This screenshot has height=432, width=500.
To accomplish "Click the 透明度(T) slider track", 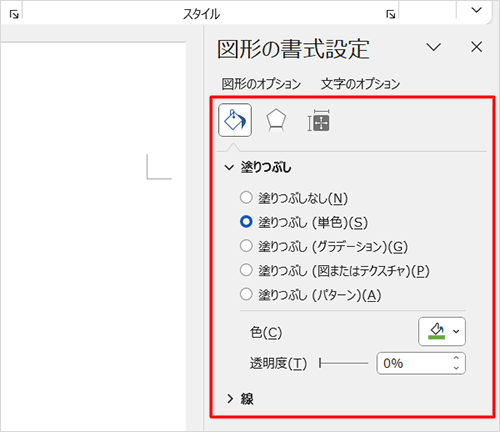I will pyautogui.click(x=344, y=363).
